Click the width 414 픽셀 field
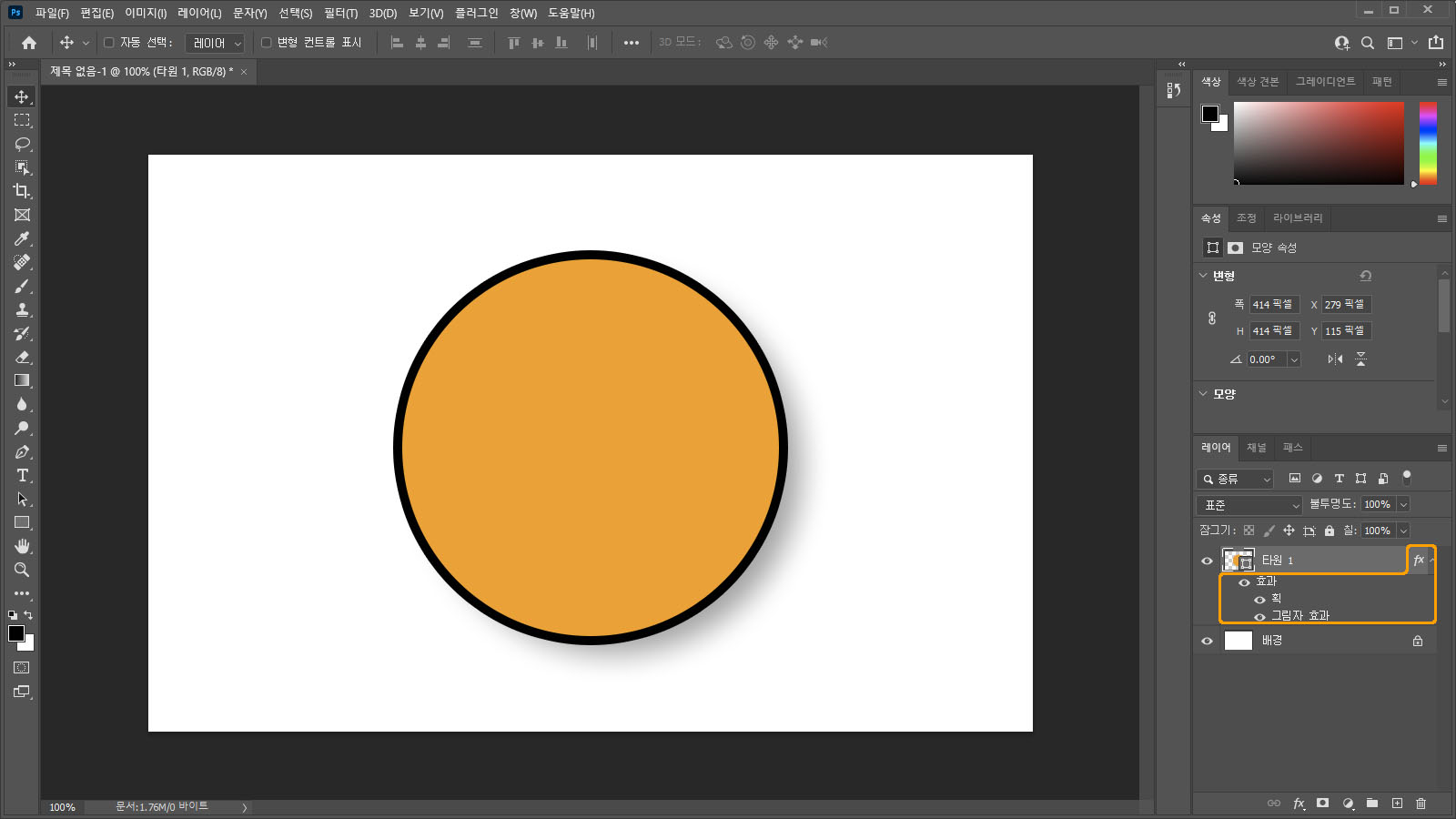Screen dimensions: 1456x819 [x=1274, y=305]
